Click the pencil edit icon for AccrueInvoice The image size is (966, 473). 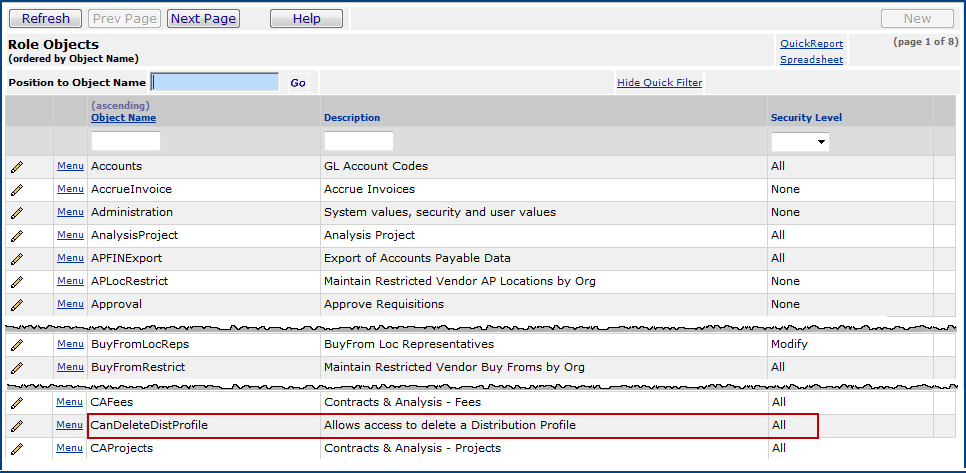[x=17, y=190]
